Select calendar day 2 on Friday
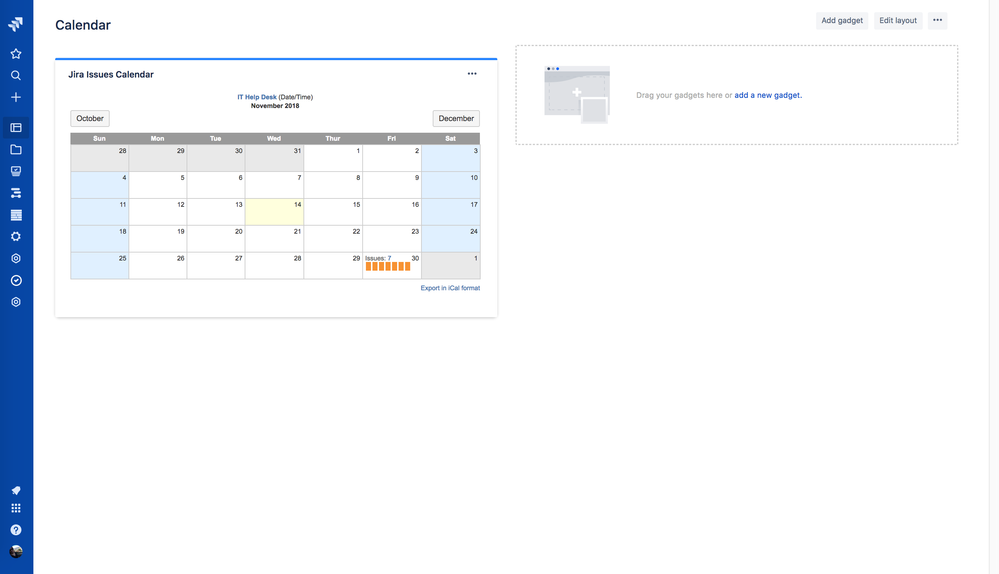 [x=392, y=158]
